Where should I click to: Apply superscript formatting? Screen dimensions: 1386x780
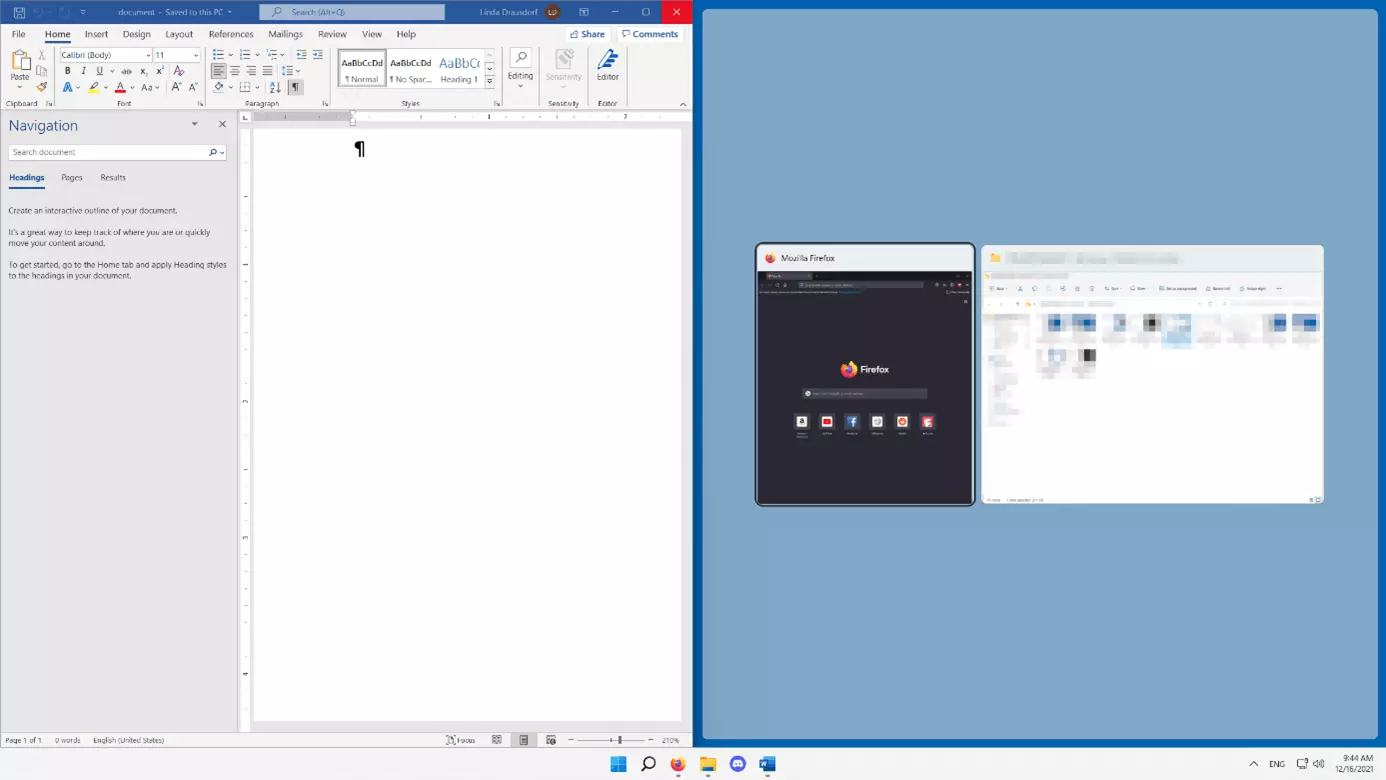pos(159,71)
